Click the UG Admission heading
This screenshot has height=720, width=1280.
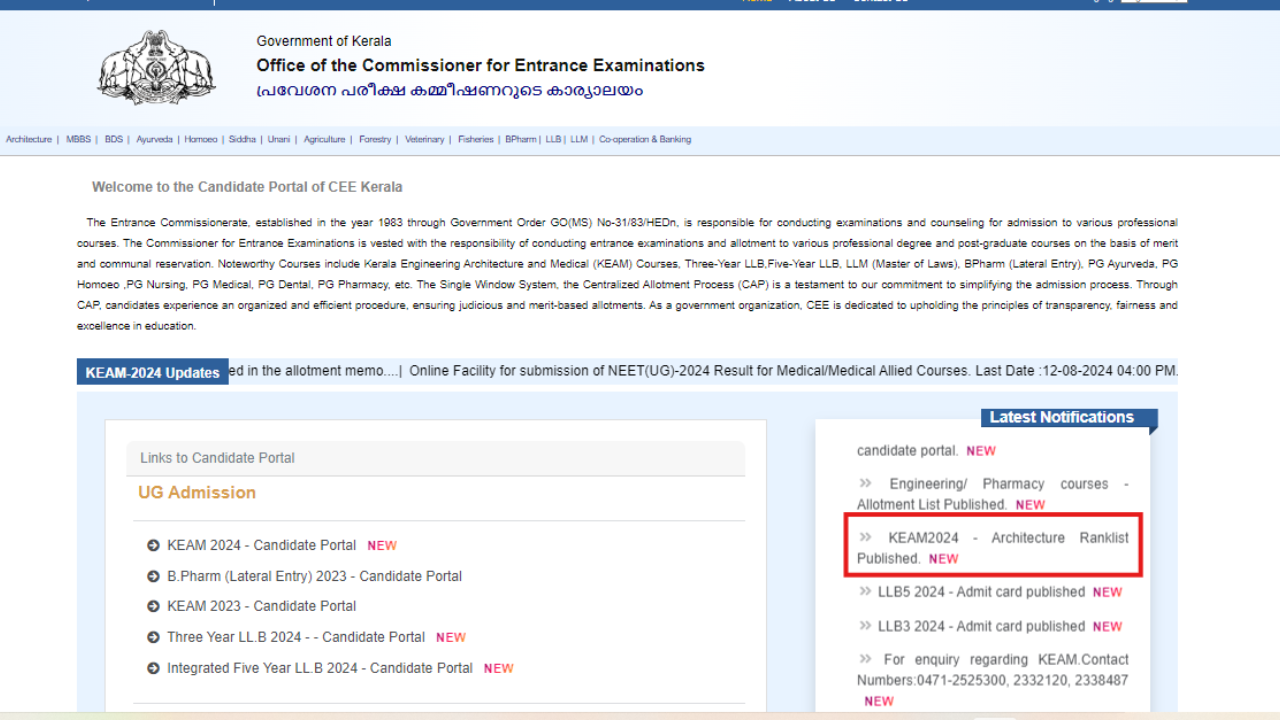pos(197,492)
